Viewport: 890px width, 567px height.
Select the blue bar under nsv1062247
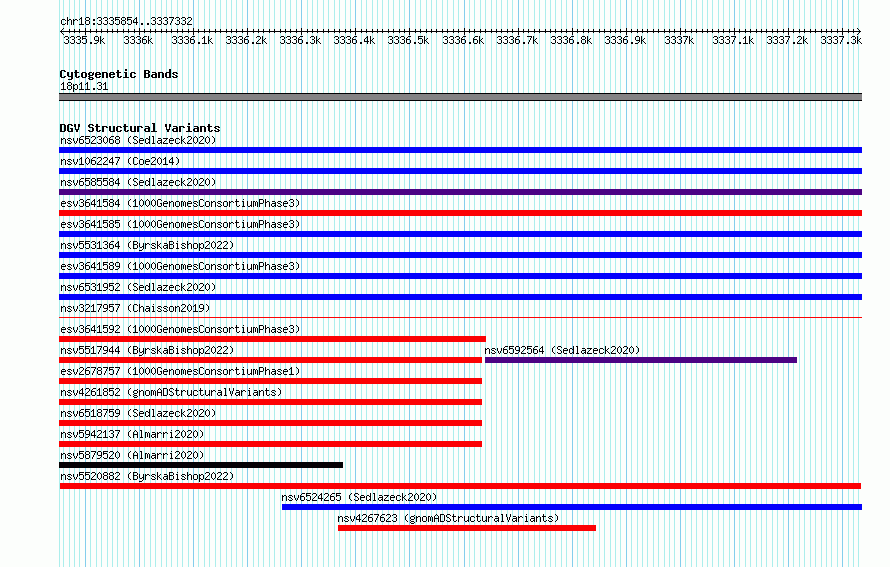coord(460,171)
